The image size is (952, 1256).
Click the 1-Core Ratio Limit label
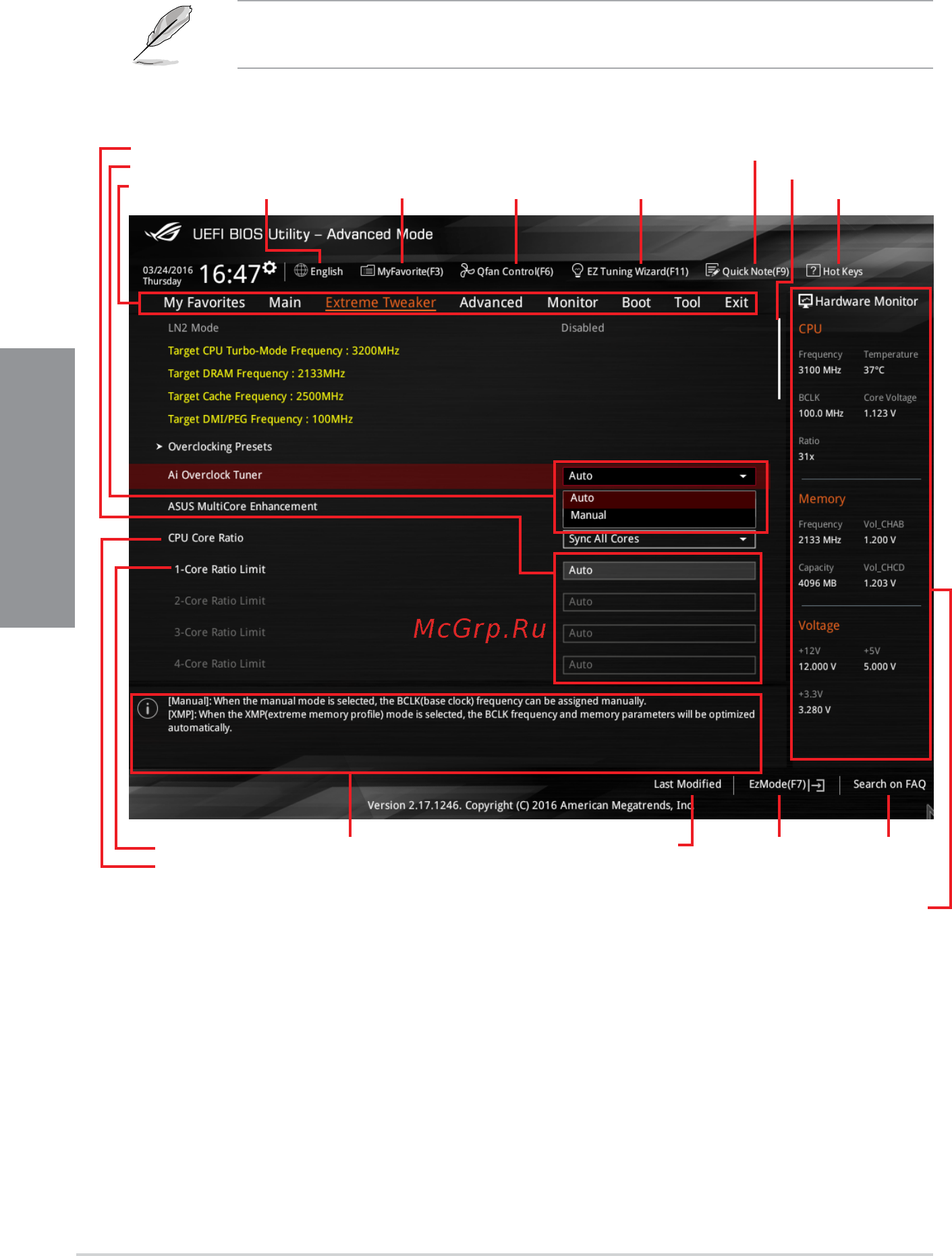coord(220,570)
